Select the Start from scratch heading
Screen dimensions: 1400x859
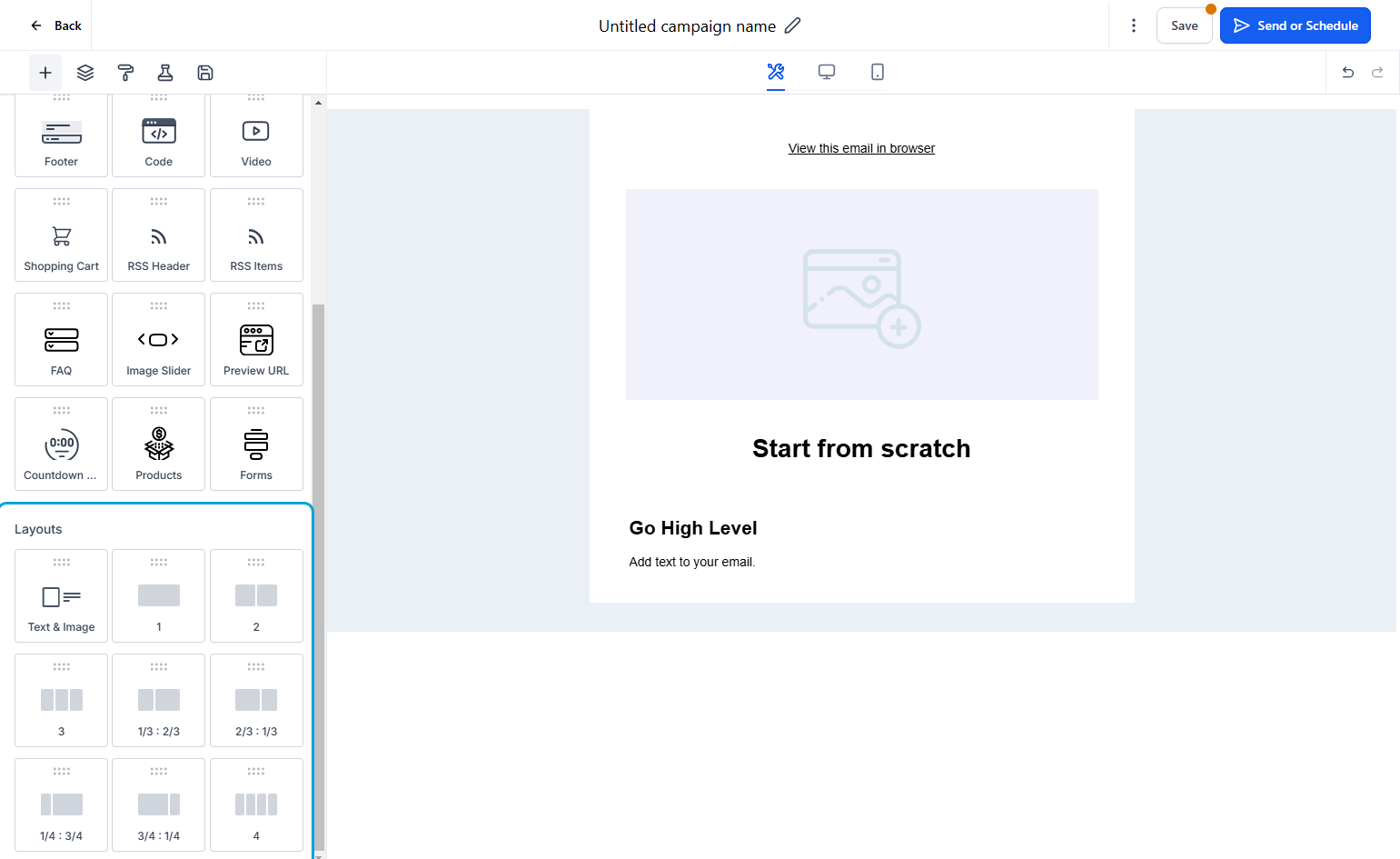pos(861,448)
